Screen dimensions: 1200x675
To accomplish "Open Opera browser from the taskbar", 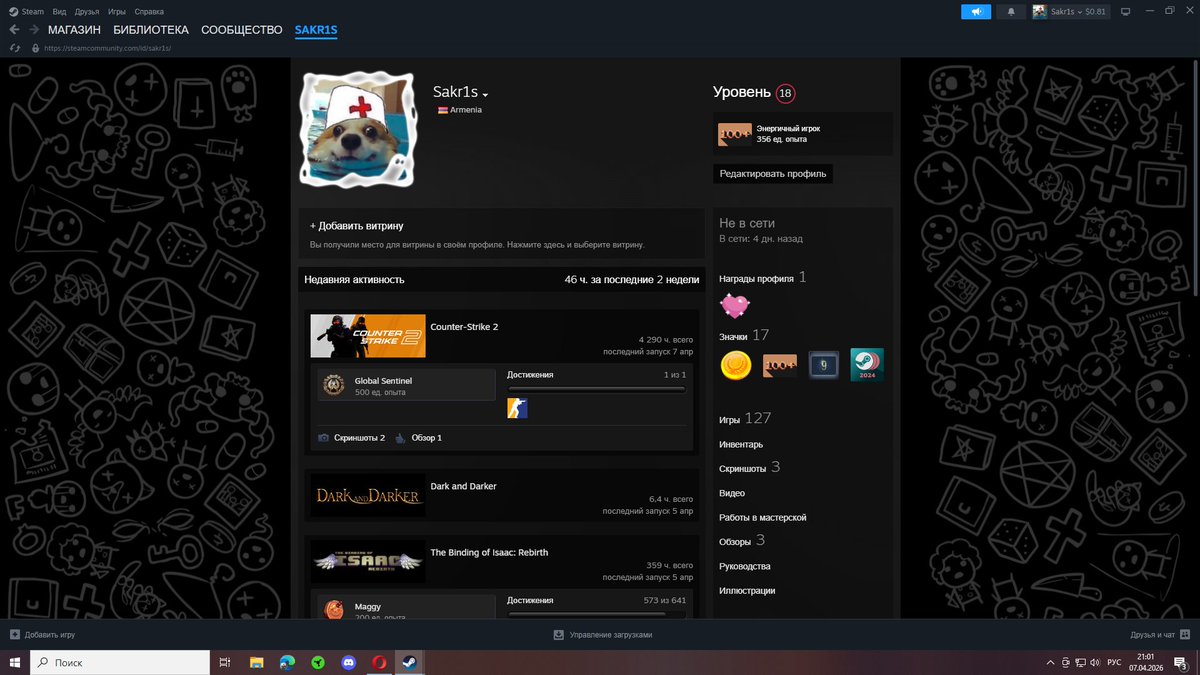I will tap(380, 662).
